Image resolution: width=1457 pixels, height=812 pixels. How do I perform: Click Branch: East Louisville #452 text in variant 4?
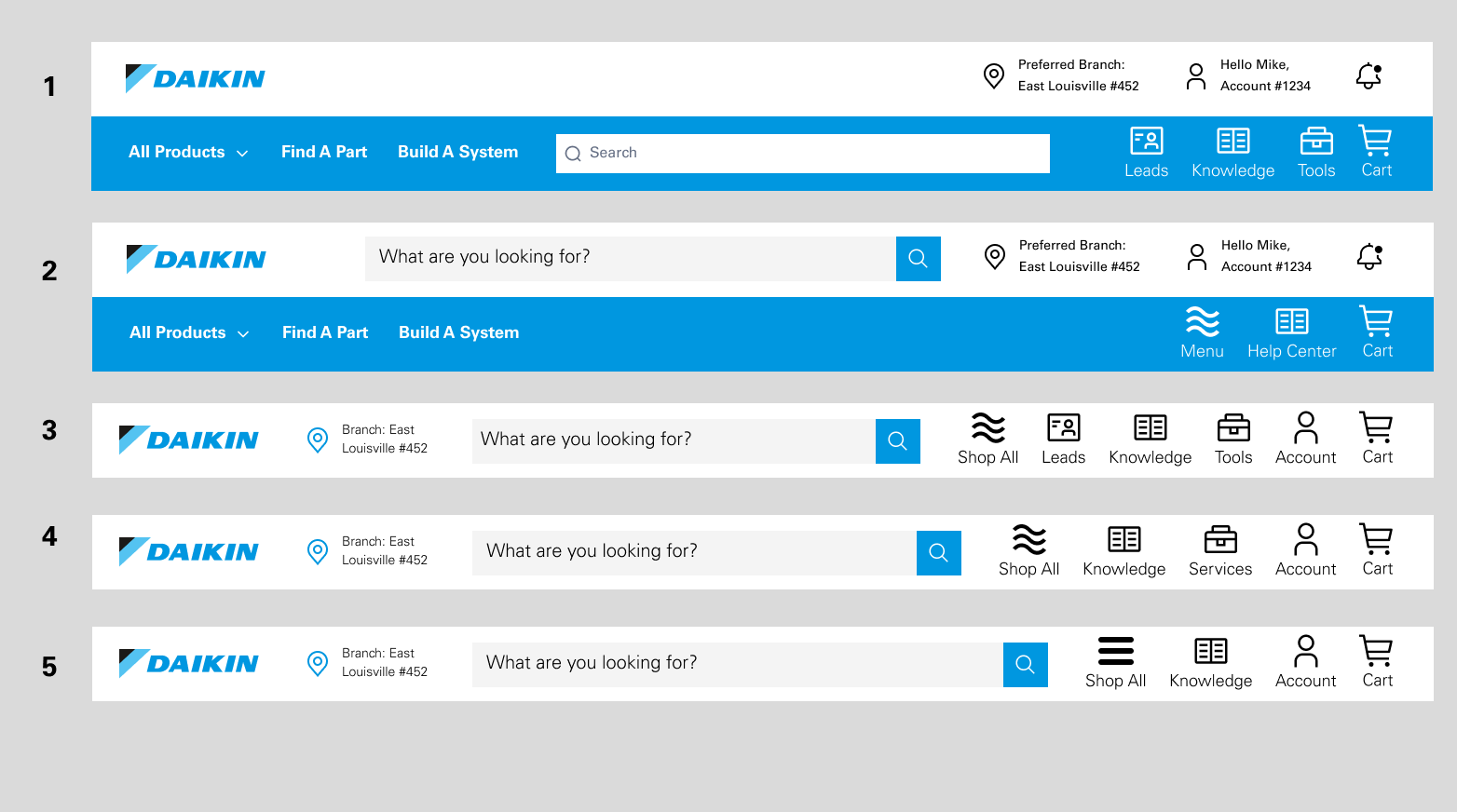pyautogui.click(x=384, y=550)
